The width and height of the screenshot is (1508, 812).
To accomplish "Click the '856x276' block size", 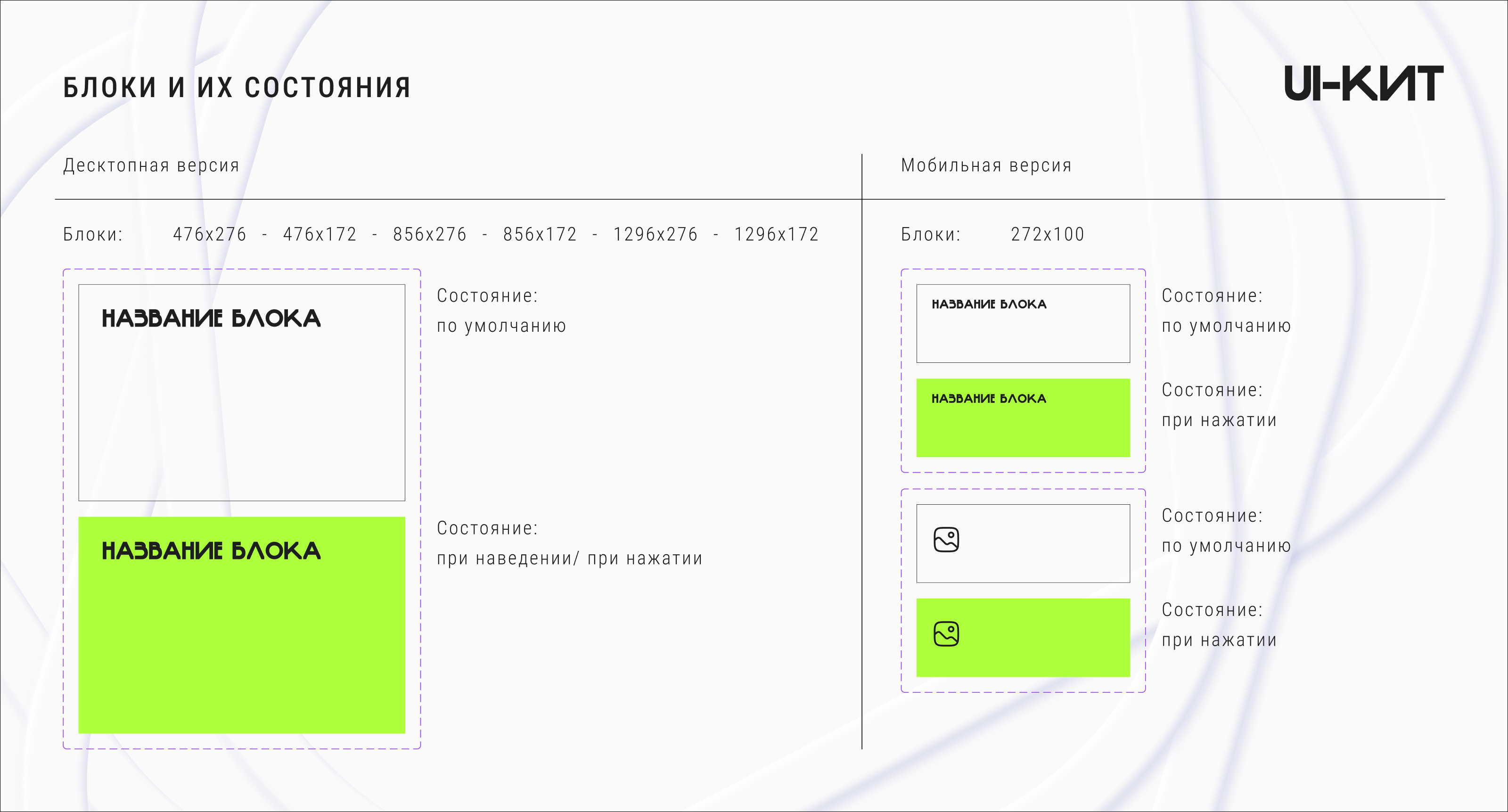I will coord(430,234).
